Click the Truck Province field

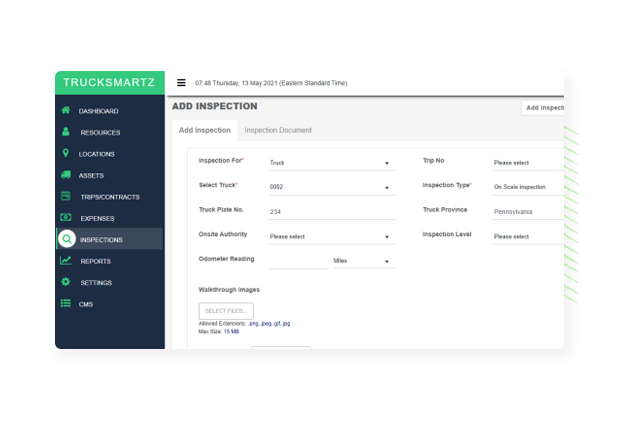(x=528, y=212)
